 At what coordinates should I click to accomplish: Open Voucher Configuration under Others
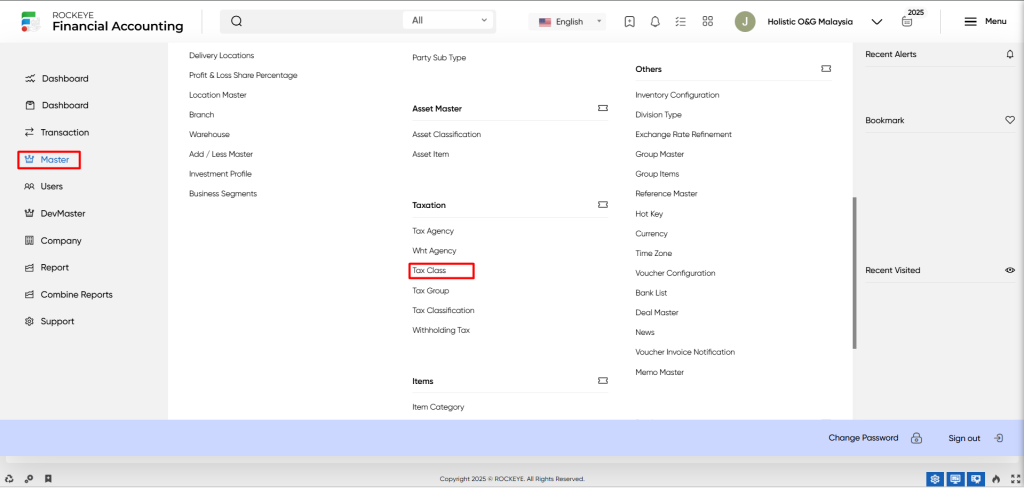click(675, 273)
